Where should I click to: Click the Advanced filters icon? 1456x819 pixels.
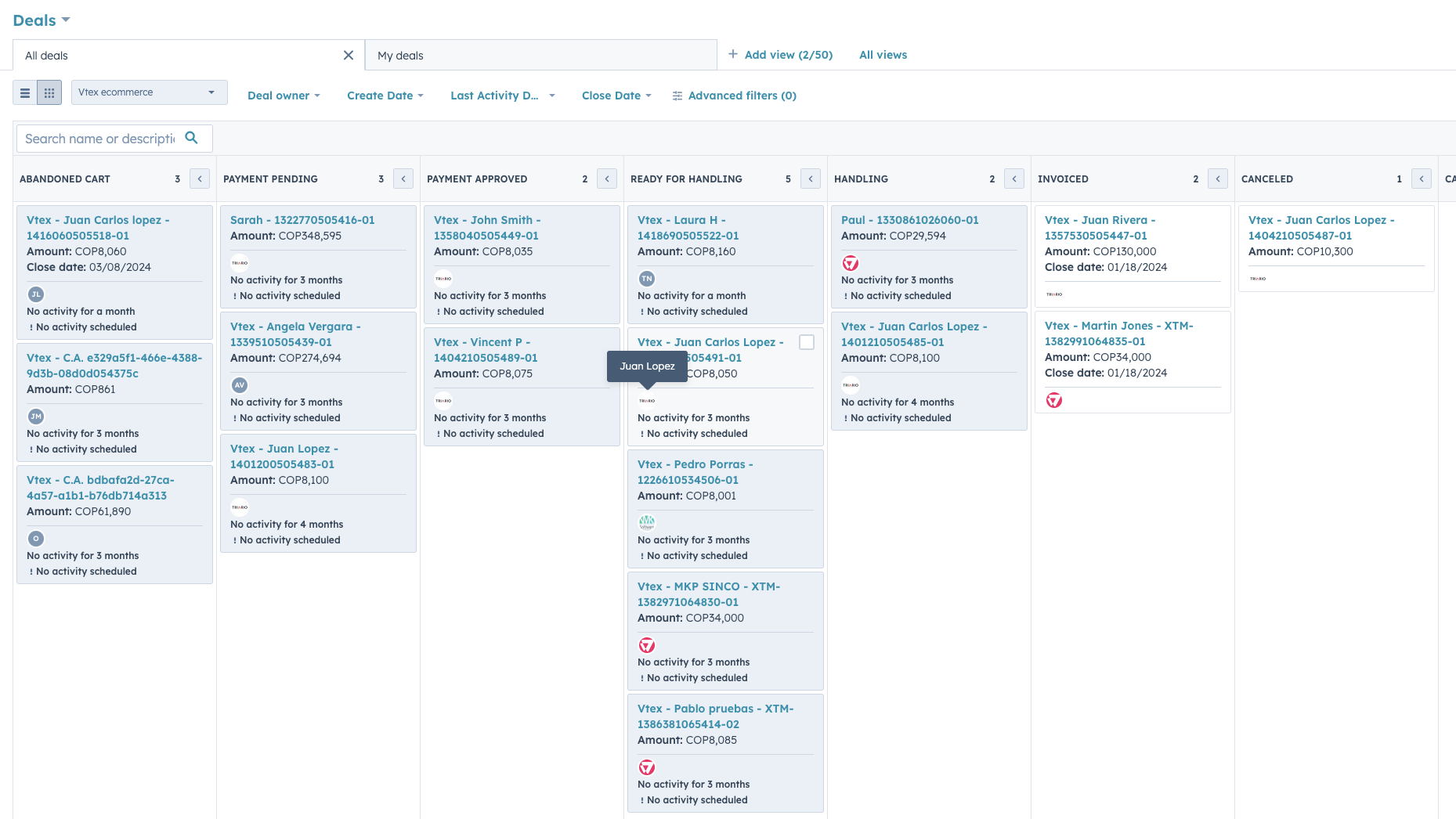click(x=677, y=95)
